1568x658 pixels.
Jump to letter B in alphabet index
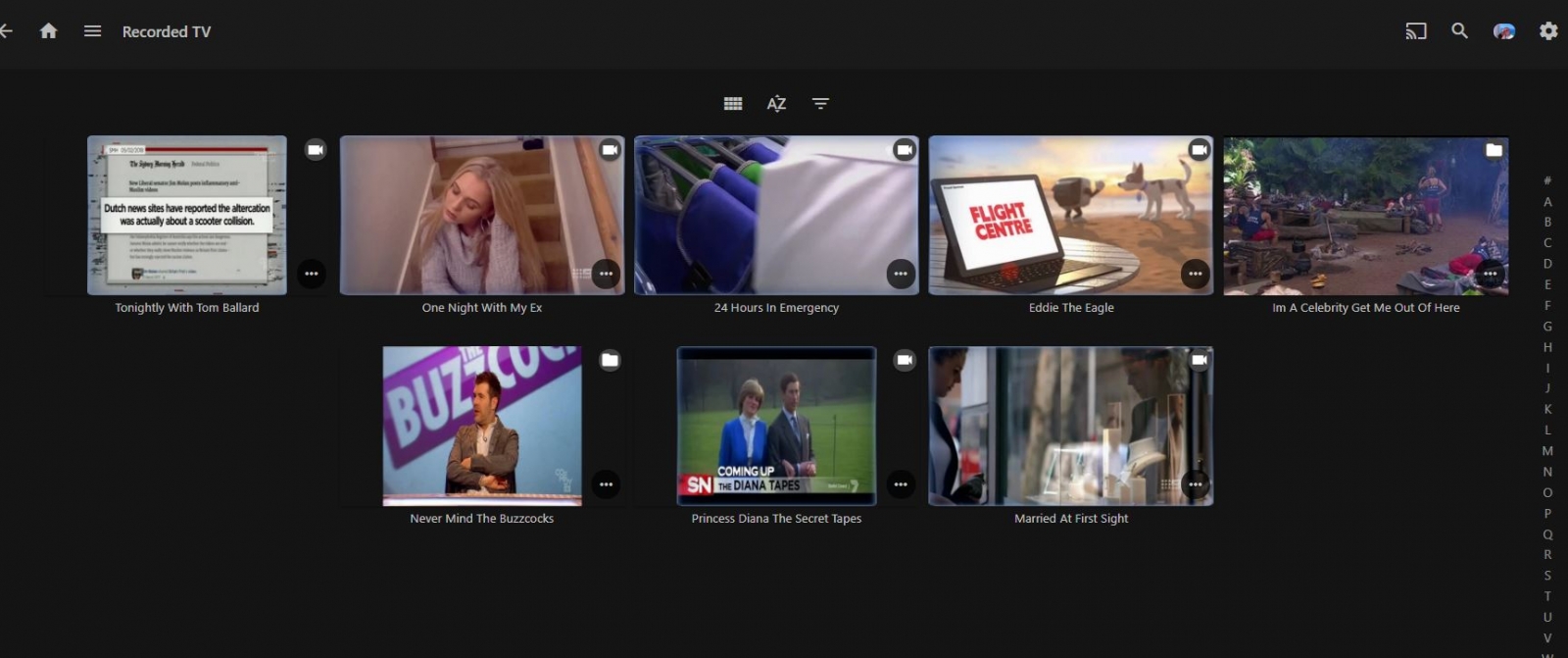click(1547, 223)
